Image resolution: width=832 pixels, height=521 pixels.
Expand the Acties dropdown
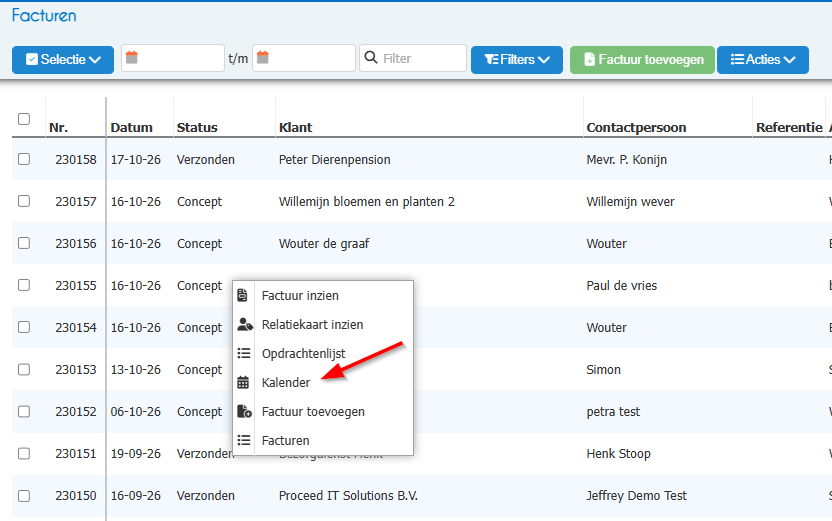762,59
